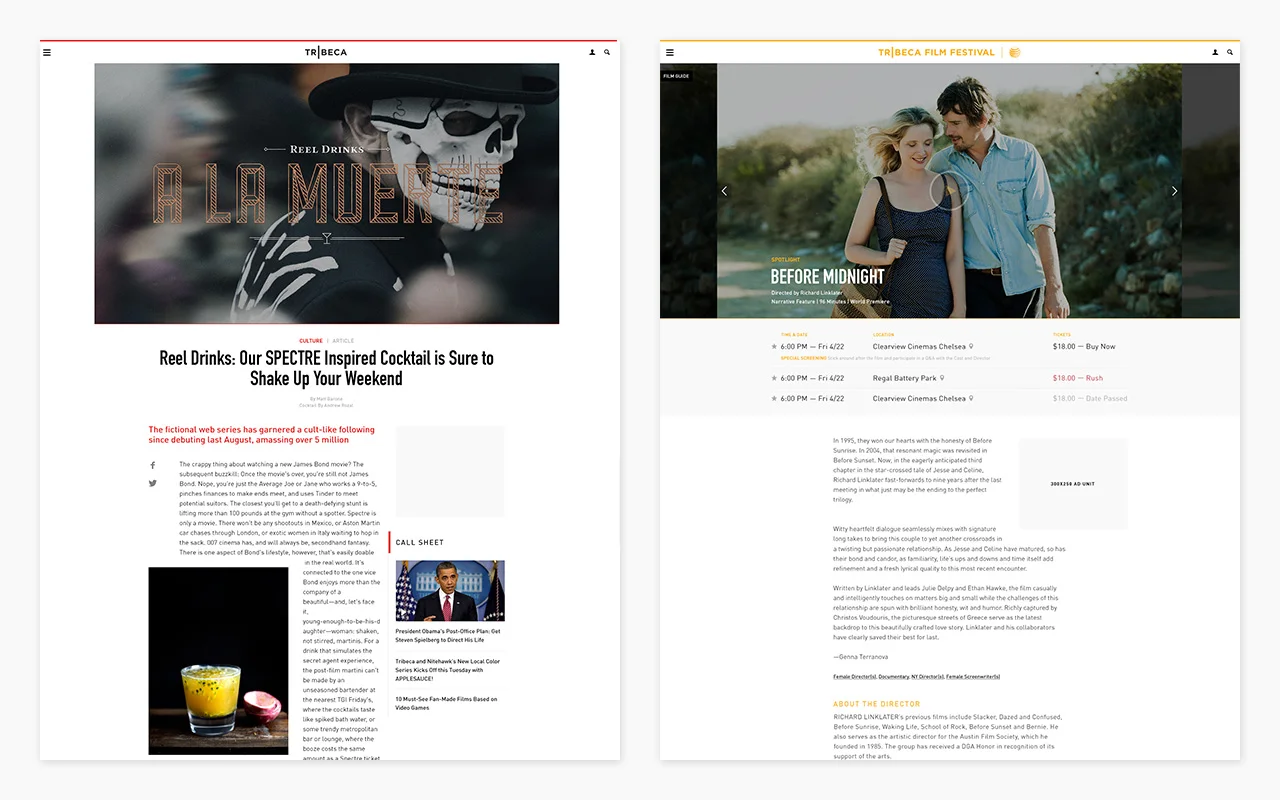1280x800 pixels.
Task: Click the Genna Terranova credit line
Action: point(860,657)
